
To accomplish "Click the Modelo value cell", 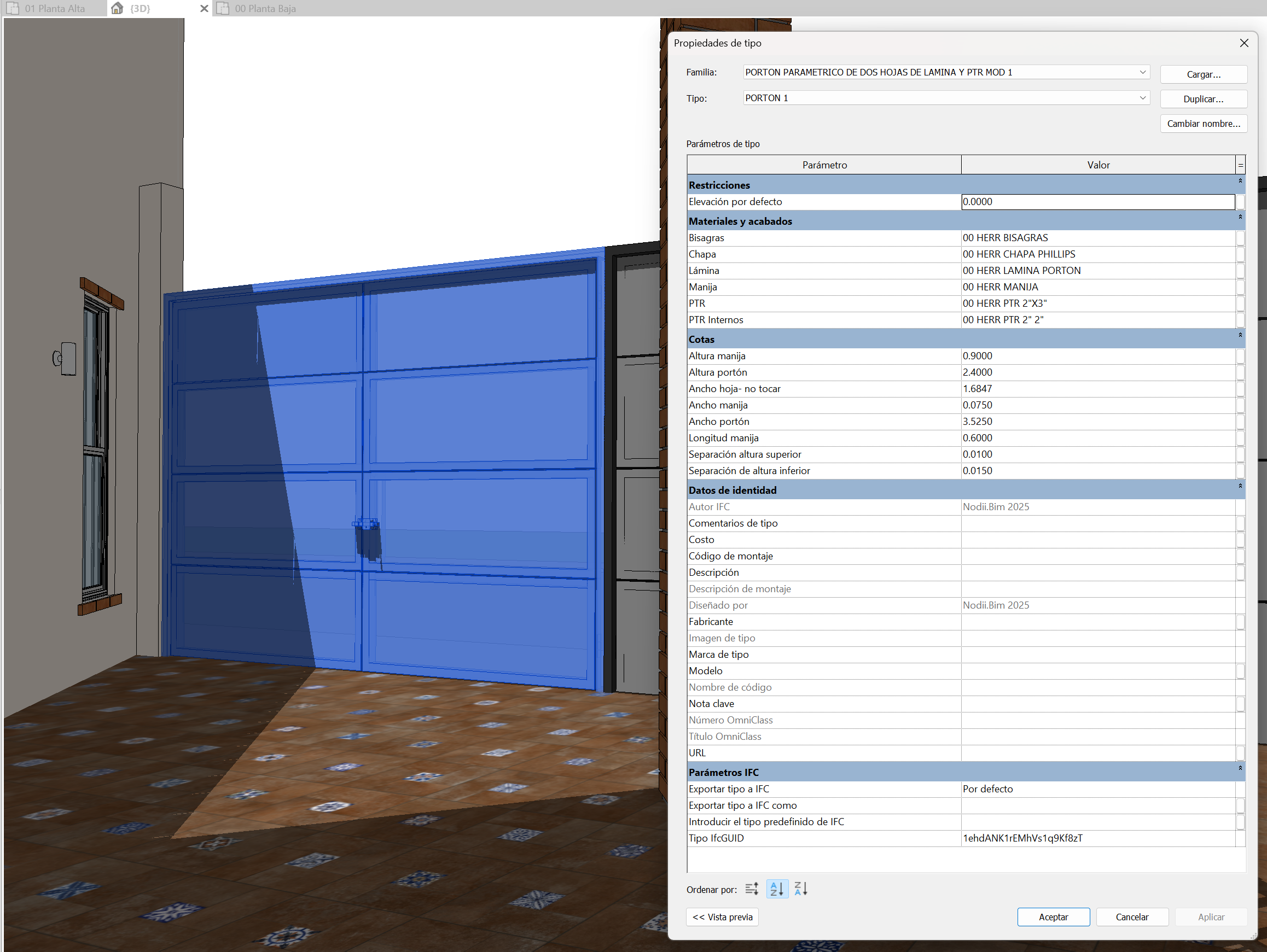I will pyautogui.click(x=1098, y=671).
